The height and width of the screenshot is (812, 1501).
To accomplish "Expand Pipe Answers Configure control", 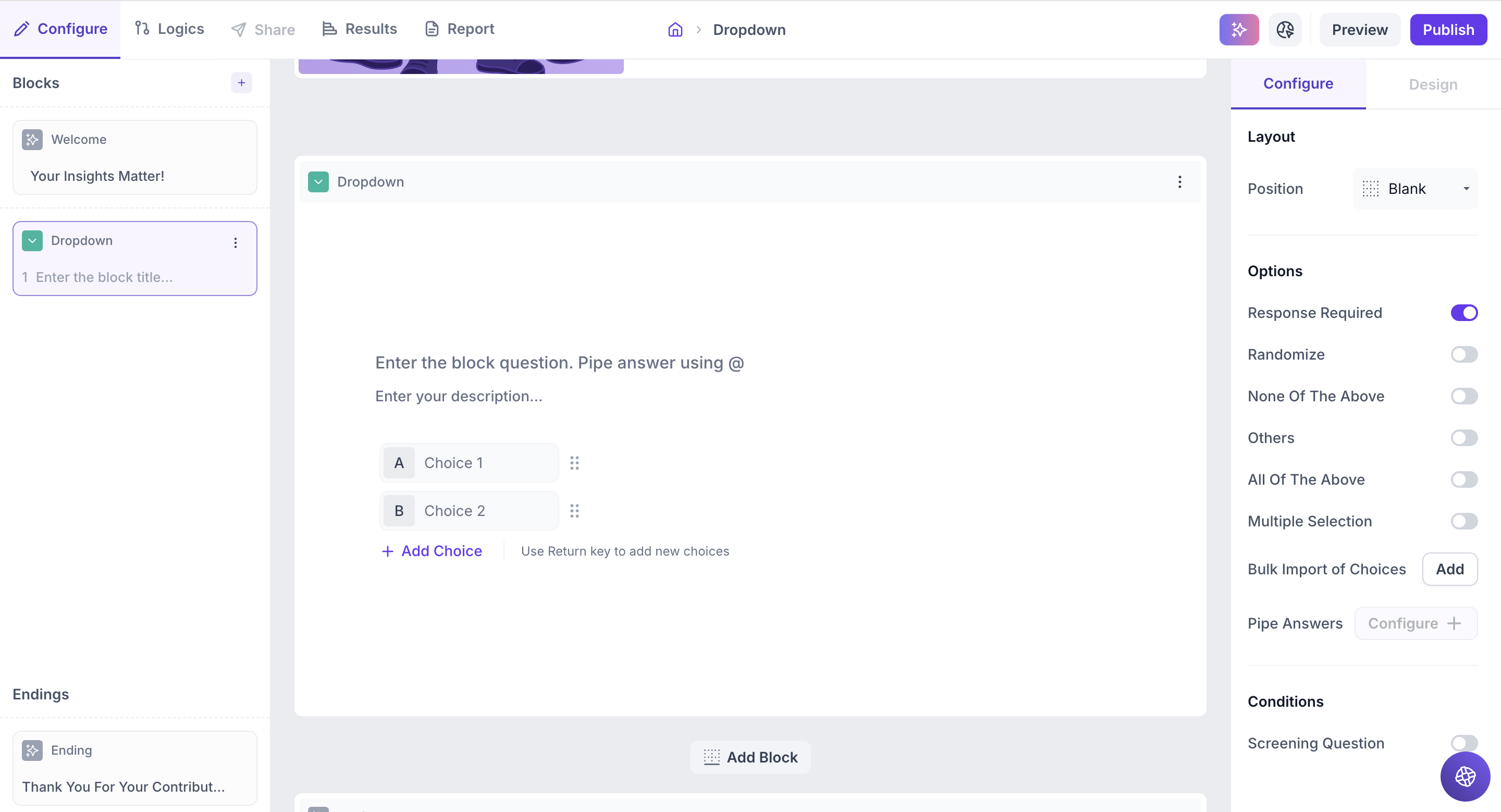I will pos(1415,623).
